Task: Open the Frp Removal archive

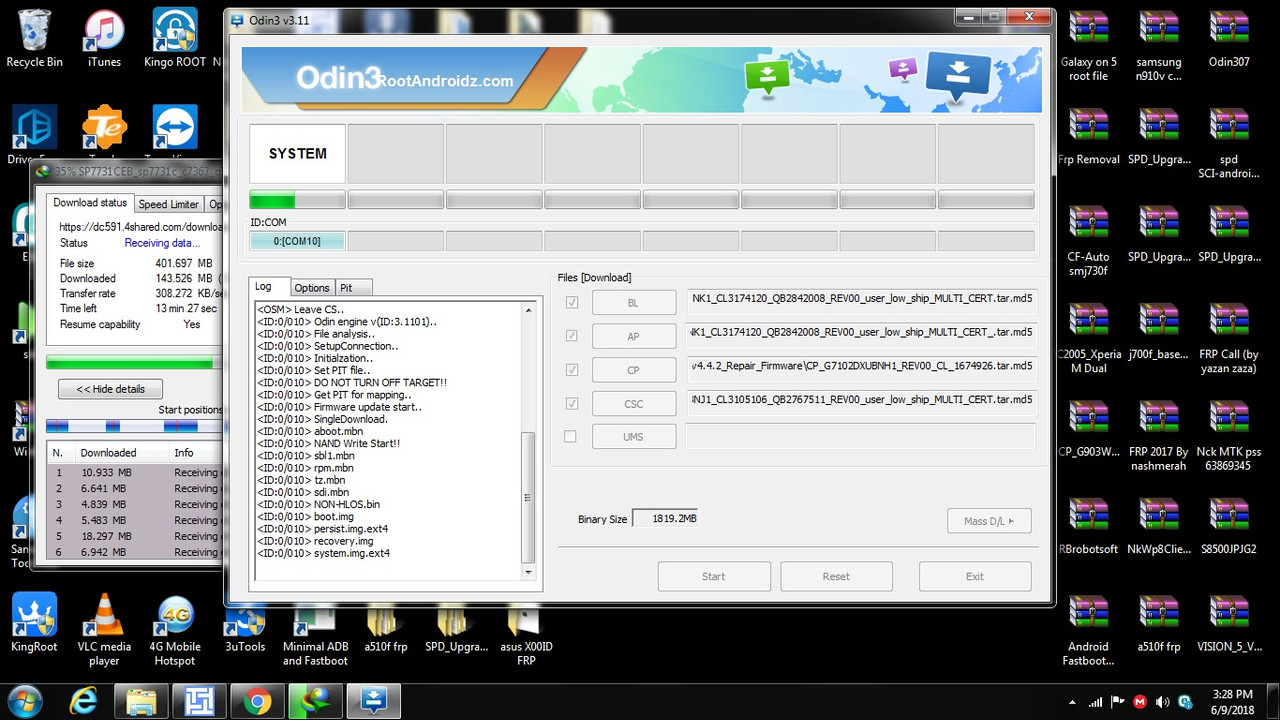Action: 1088,136
